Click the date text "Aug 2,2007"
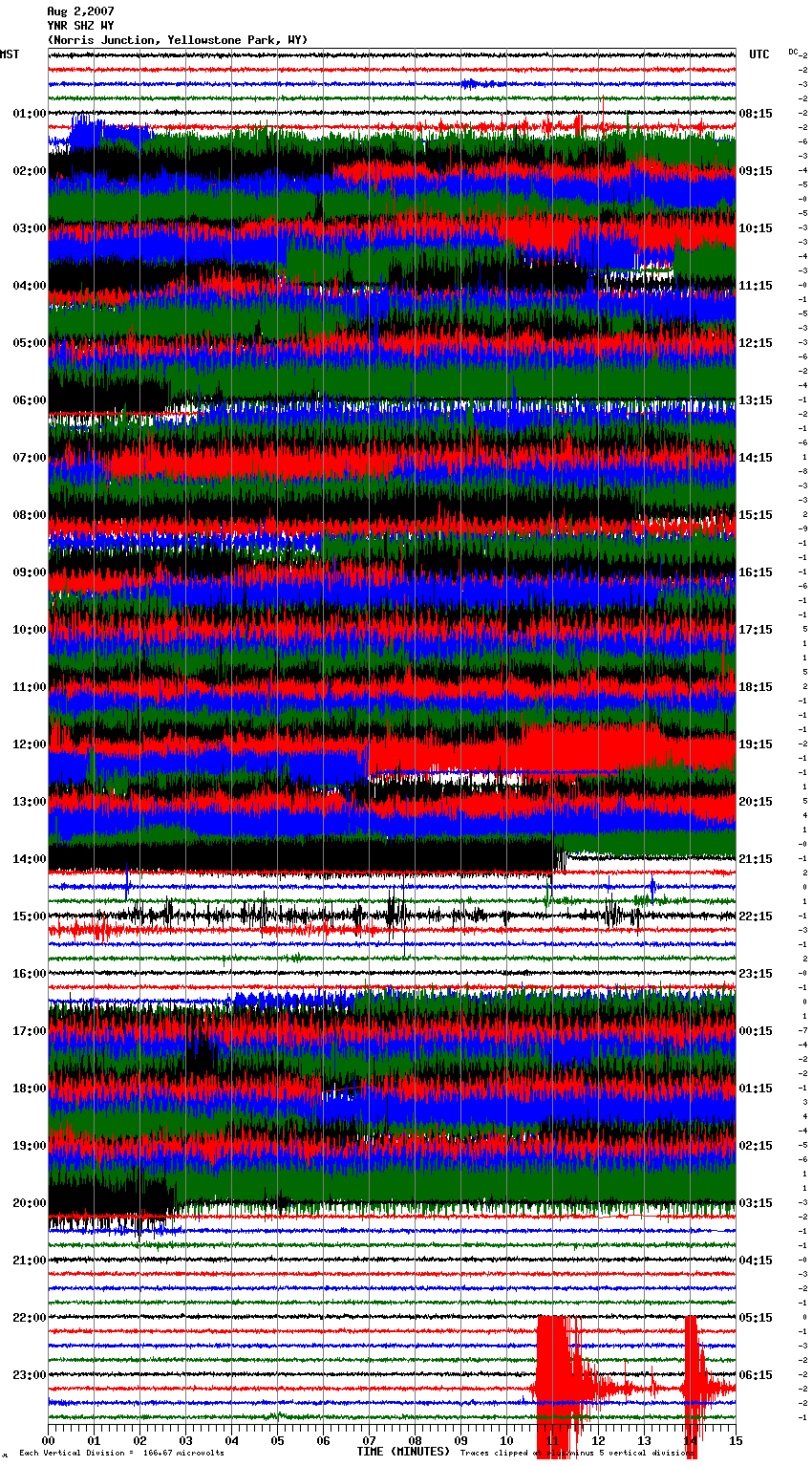812x1466 pixels. point(80,11)
